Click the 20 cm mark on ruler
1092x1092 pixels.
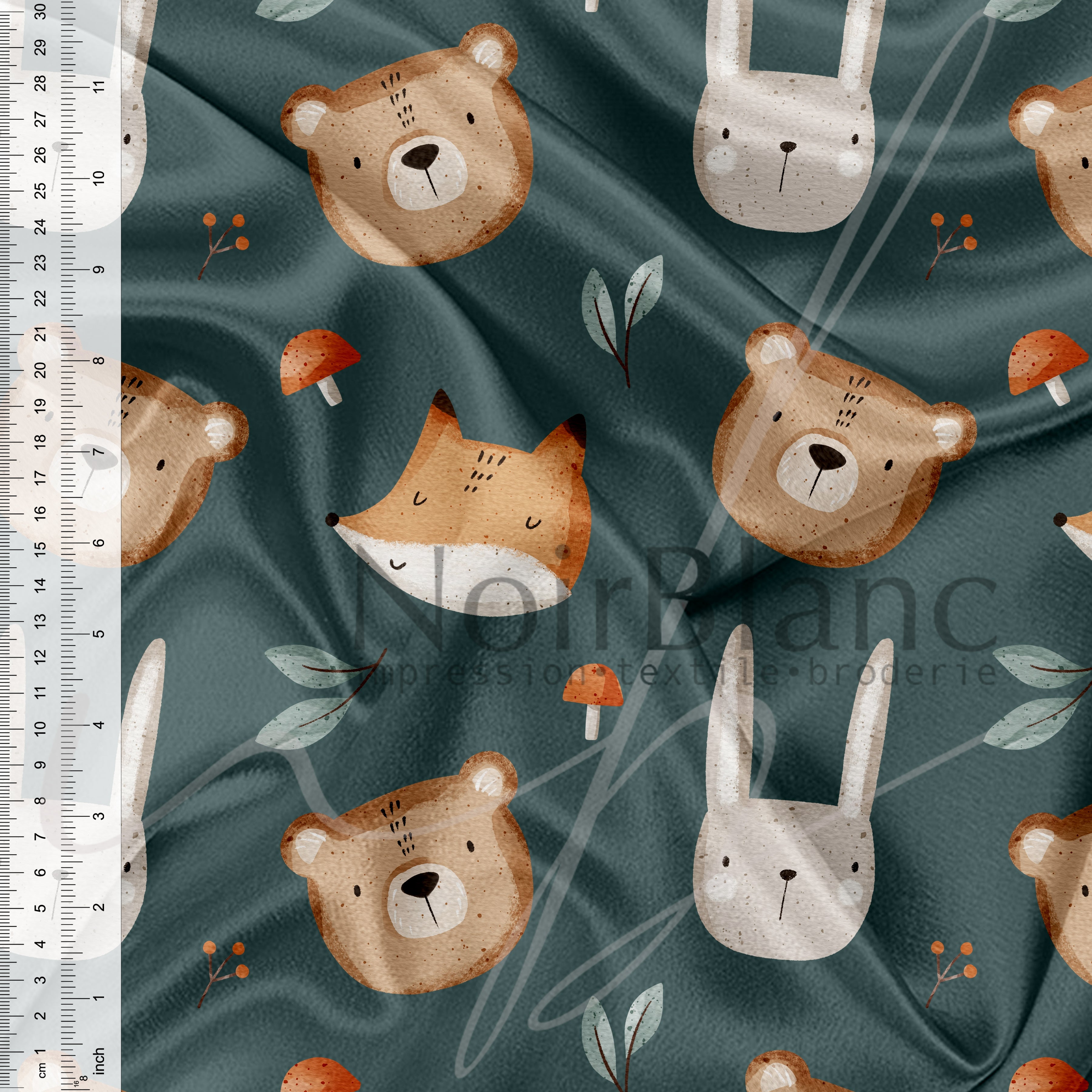pos(41,370)
